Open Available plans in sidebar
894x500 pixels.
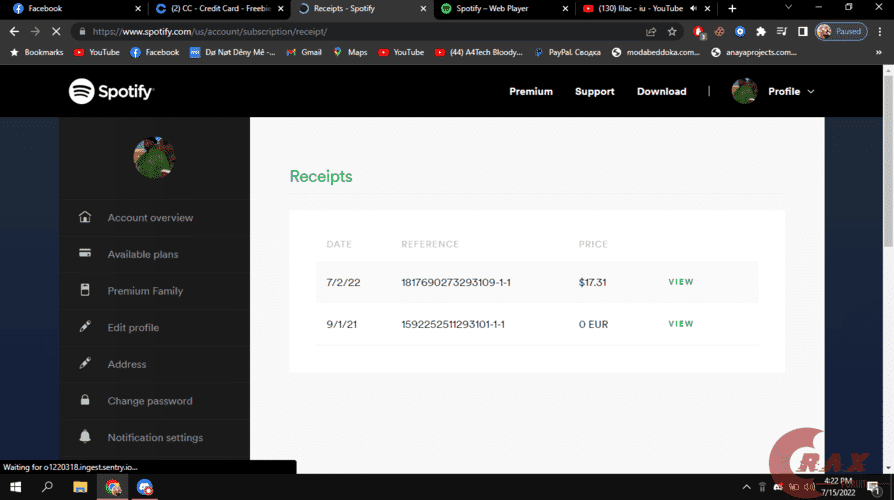143,254
